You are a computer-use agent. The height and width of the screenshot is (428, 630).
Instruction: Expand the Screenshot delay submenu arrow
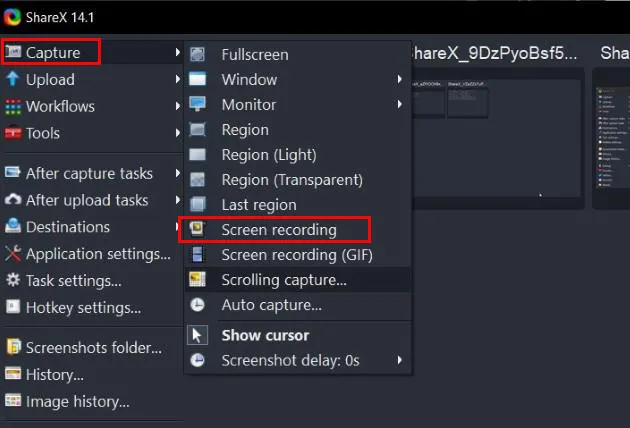(399, 360)
